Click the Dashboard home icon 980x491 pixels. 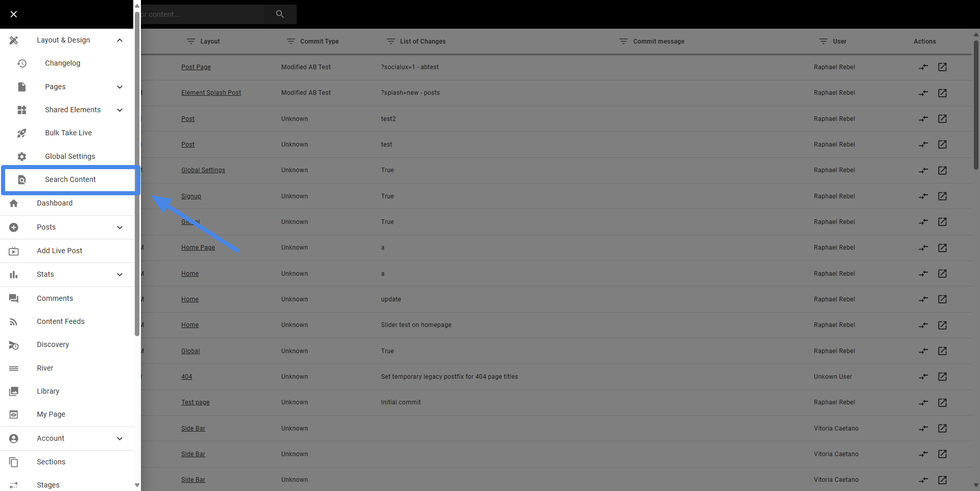pos(14,203)
